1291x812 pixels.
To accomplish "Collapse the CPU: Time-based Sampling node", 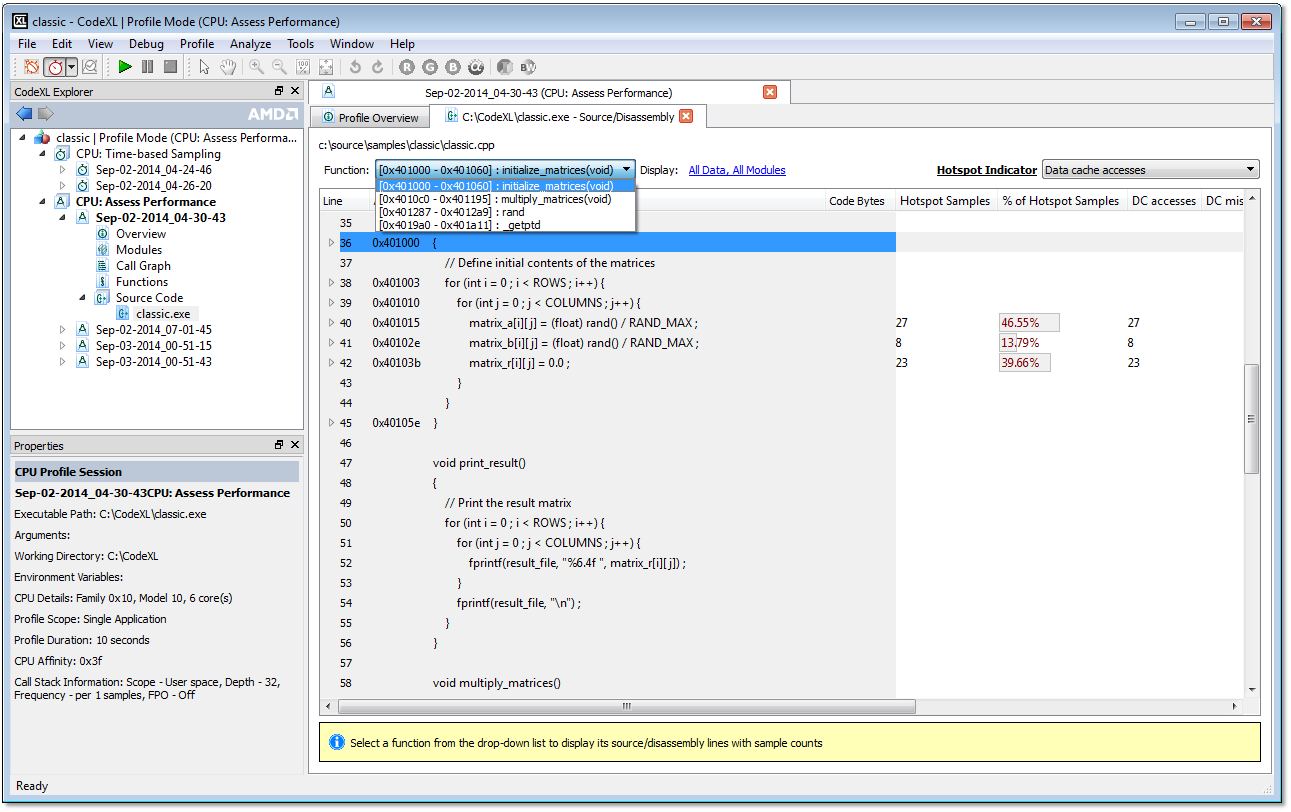I will point(42,154).
